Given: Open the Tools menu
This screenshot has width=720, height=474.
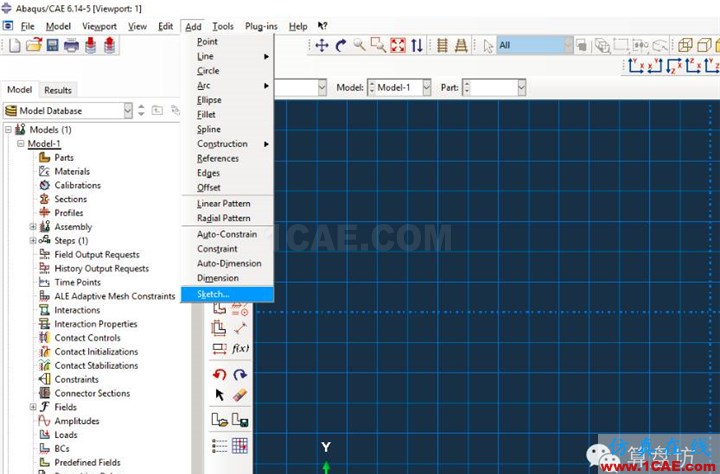Looking at the screenshot, I should (x=223, y=26).
